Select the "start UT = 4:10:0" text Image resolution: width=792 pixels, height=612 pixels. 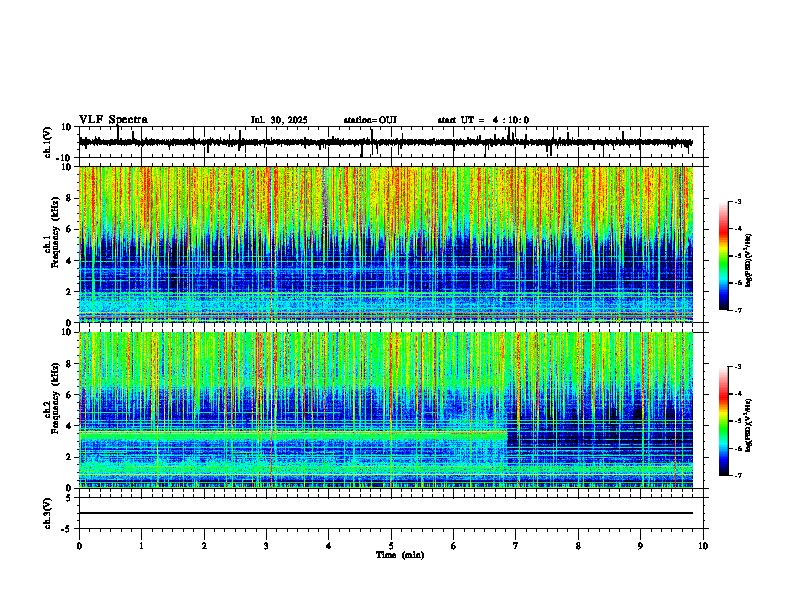[x=483, y=120]
